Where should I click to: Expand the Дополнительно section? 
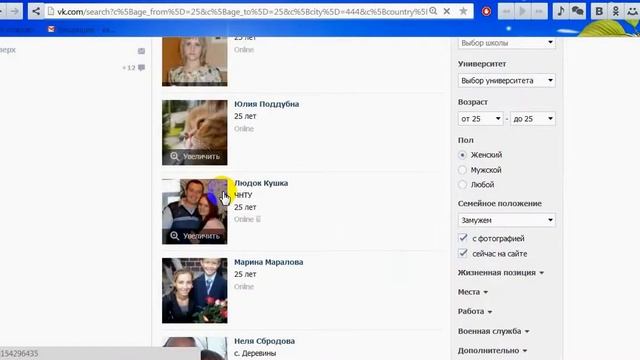click(492, 351)
